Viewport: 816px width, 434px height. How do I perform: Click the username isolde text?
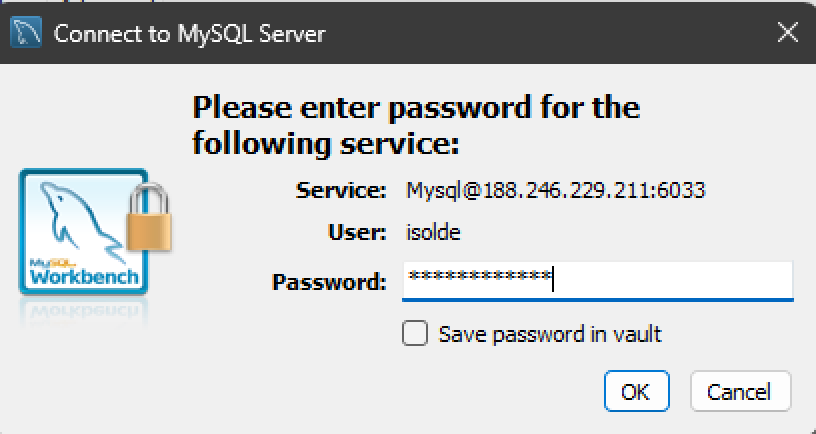(433, 232)
